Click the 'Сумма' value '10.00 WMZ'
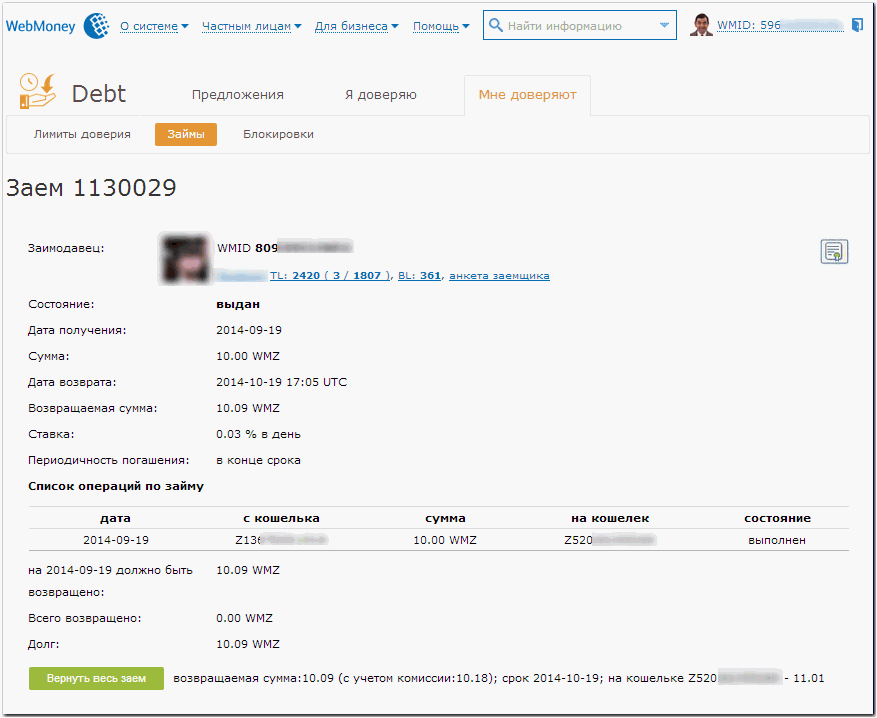The image size is (877, 718). click(x=248, y=356)
